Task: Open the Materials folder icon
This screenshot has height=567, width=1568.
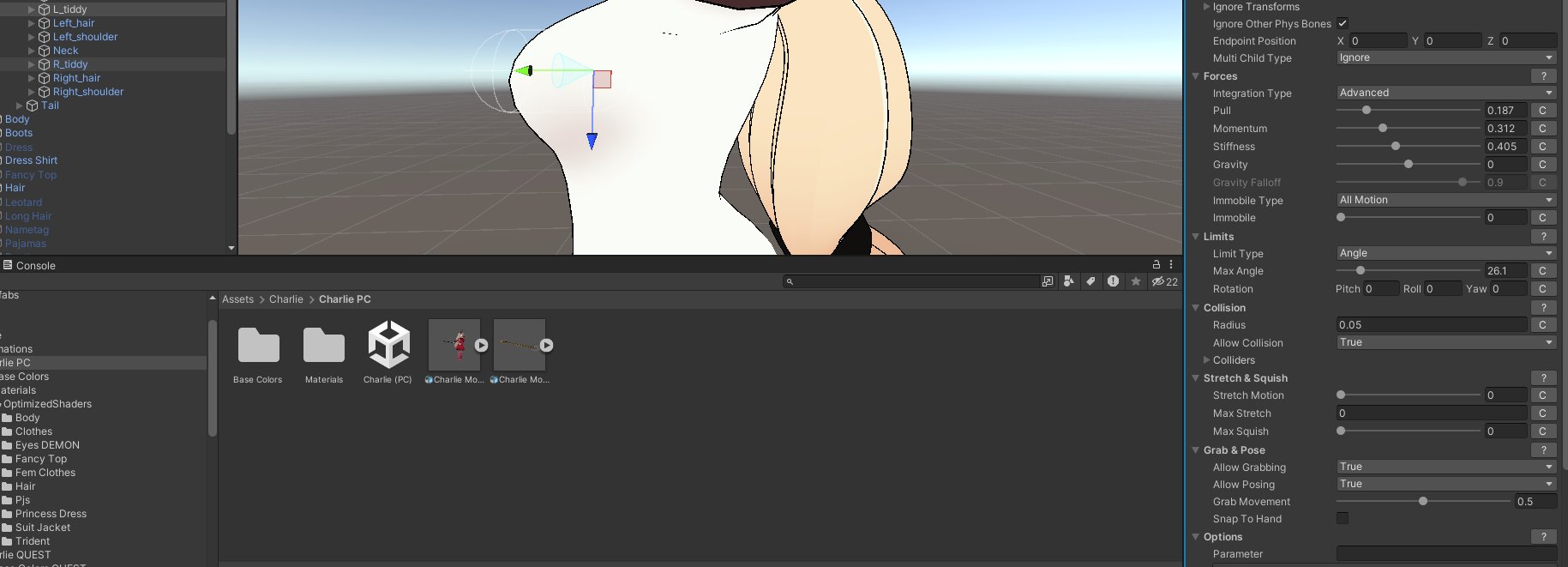Action: (x=324, y=345)
